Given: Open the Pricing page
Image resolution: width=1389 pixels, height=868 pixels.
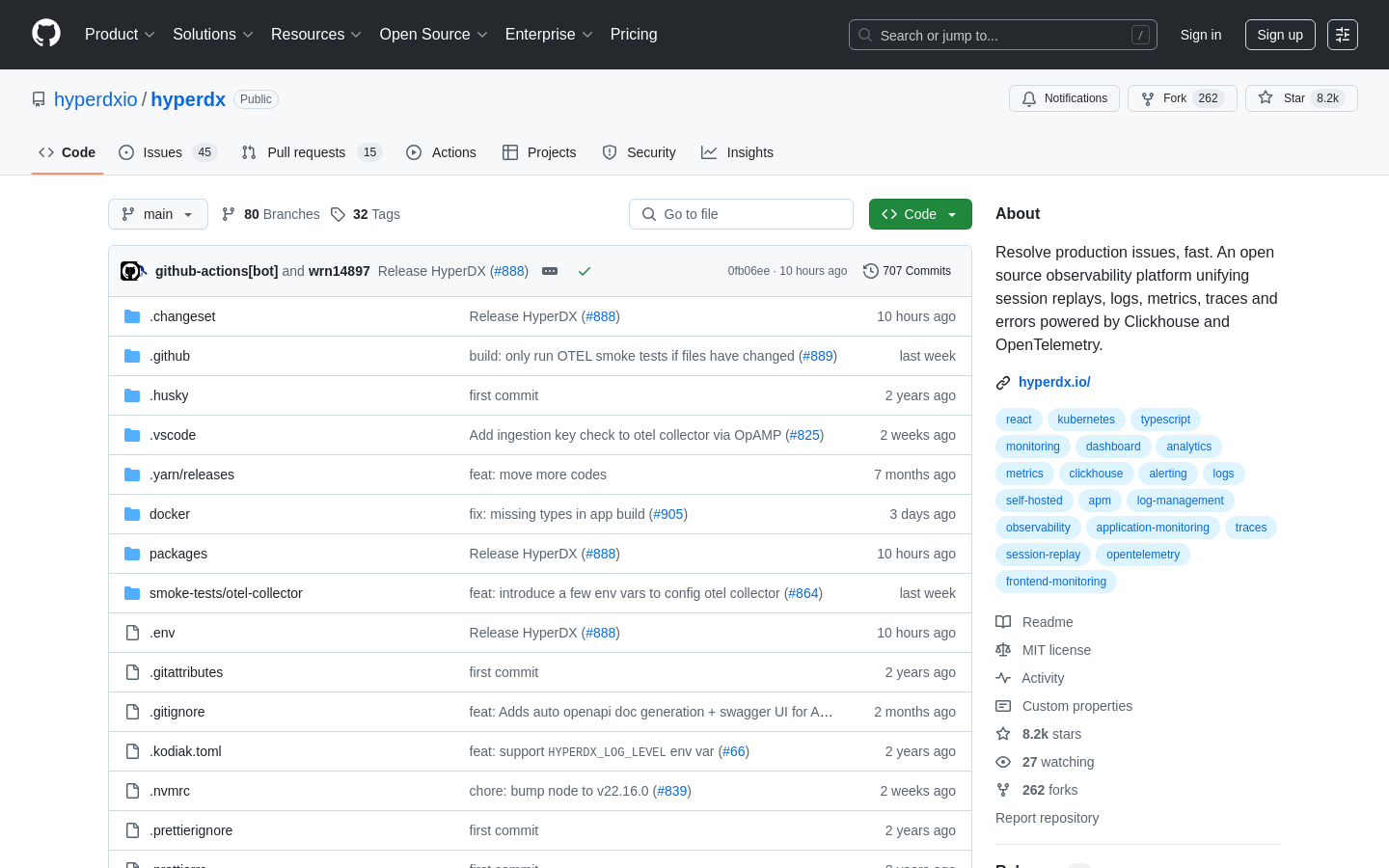Looking at the screenshot, I should [x=634, y=35].
